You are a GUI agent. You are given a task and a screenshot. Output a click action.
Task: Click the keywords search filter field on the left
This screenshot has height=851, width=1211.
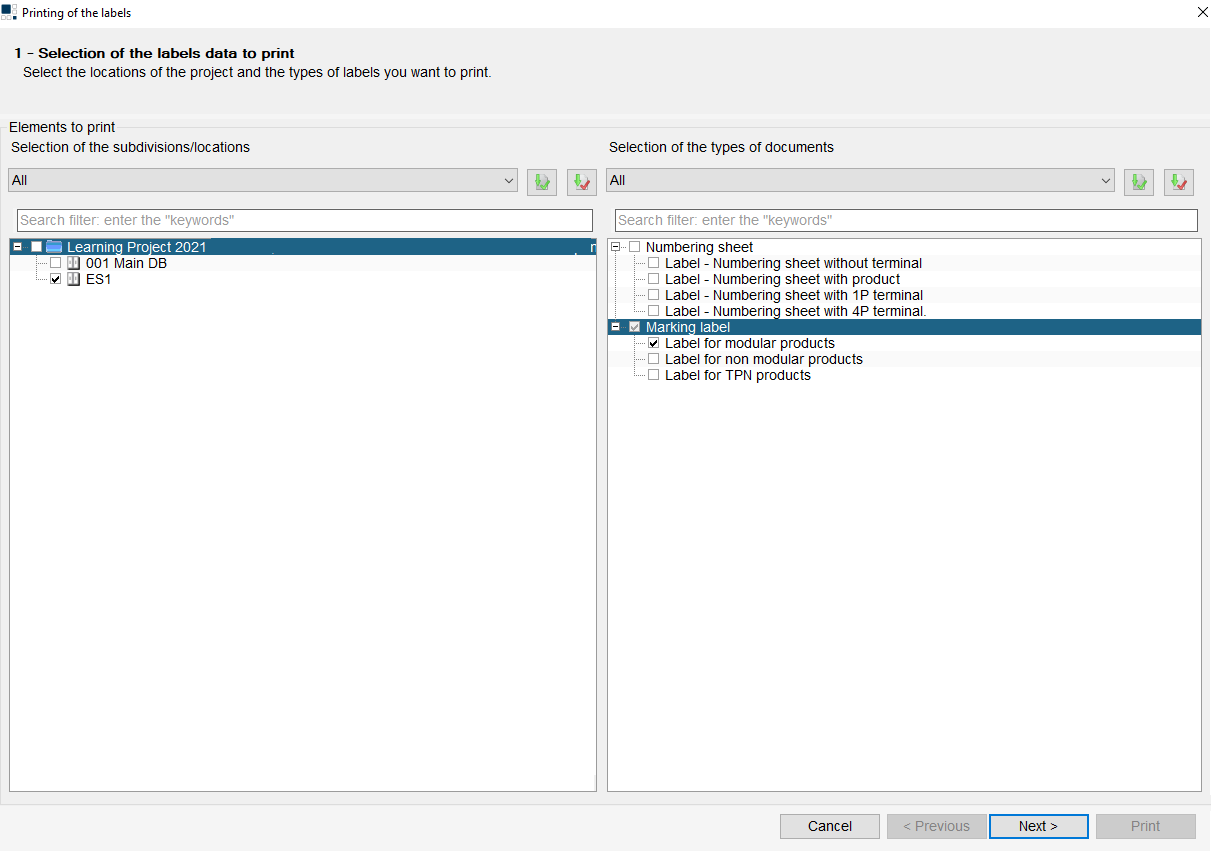coord(300,220)
